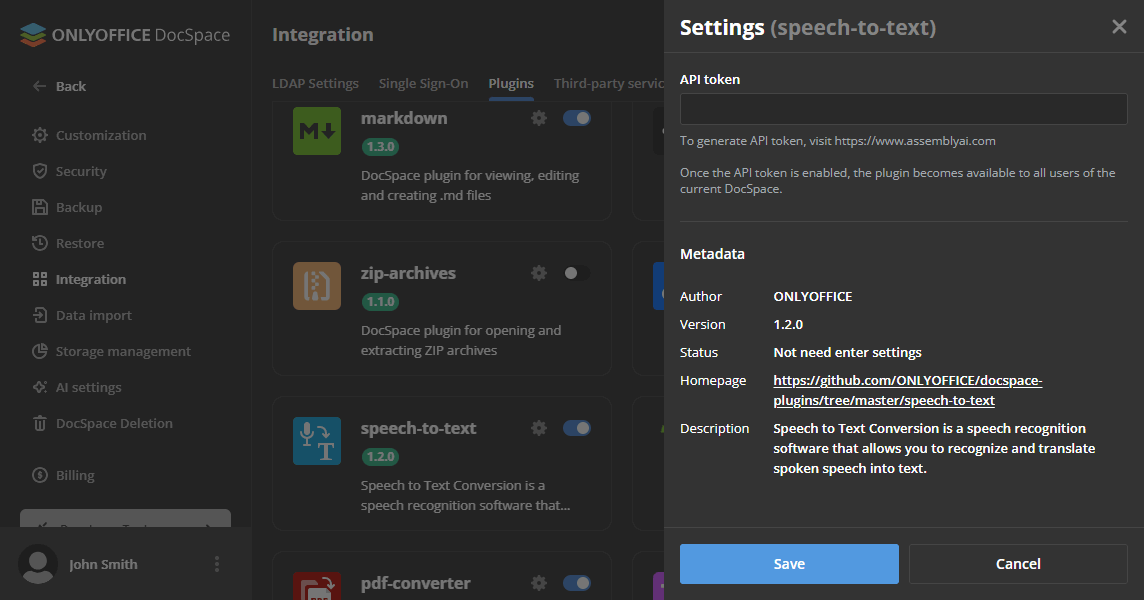
Task: Click John Smith's avatar
Action: click(38, 564)
